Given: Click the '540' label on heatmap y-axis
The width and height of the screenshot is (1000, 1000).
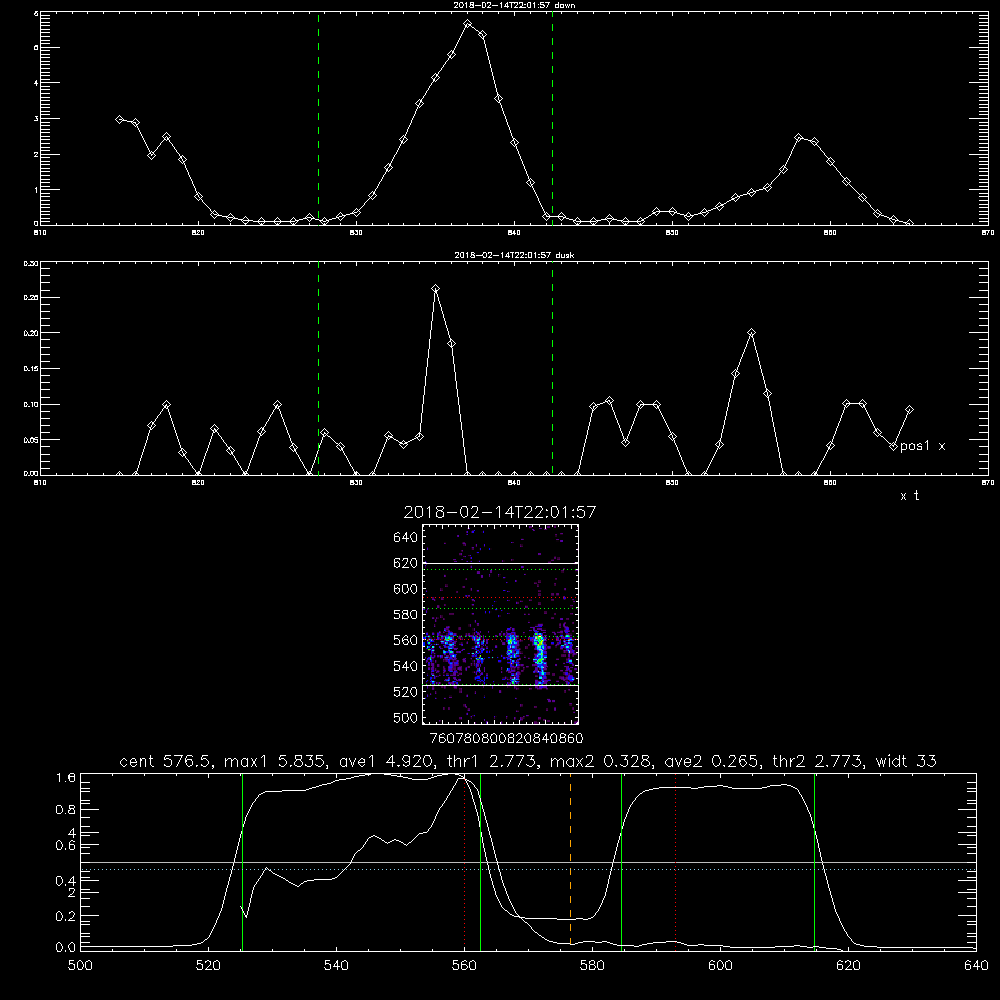Looking at the screenshot, I should coord(406,666).
